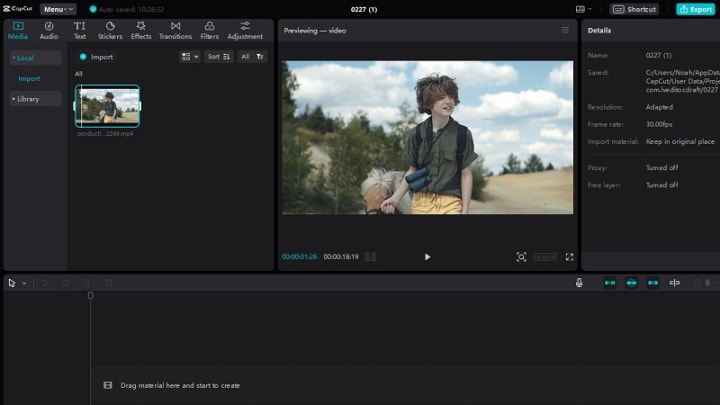
Task: Open the Sort options
Action: pyautogui.click(x=219, y=56)
